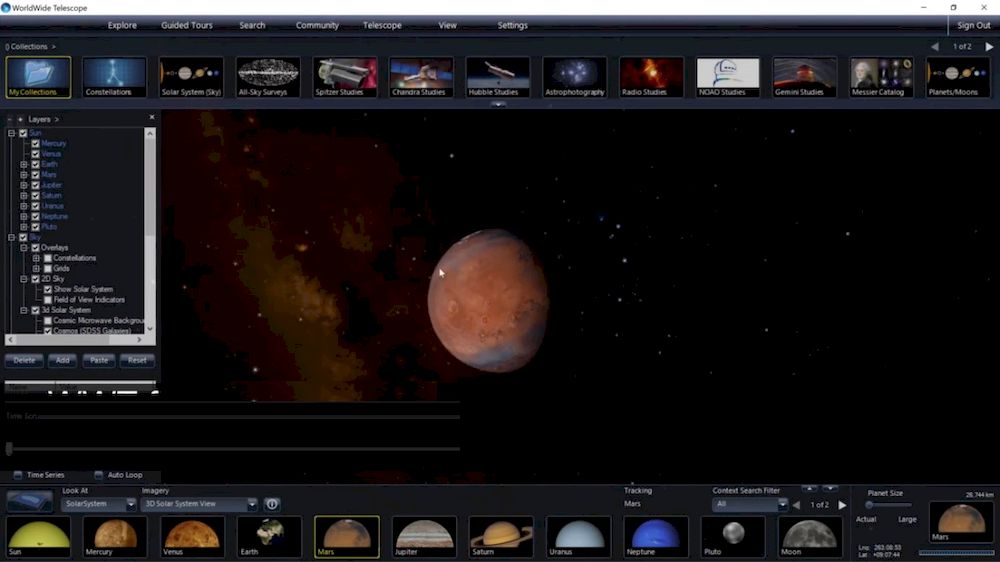Click the Delete layer button
The width and height of the screenshot is (1000, 562).
point(24,360)
